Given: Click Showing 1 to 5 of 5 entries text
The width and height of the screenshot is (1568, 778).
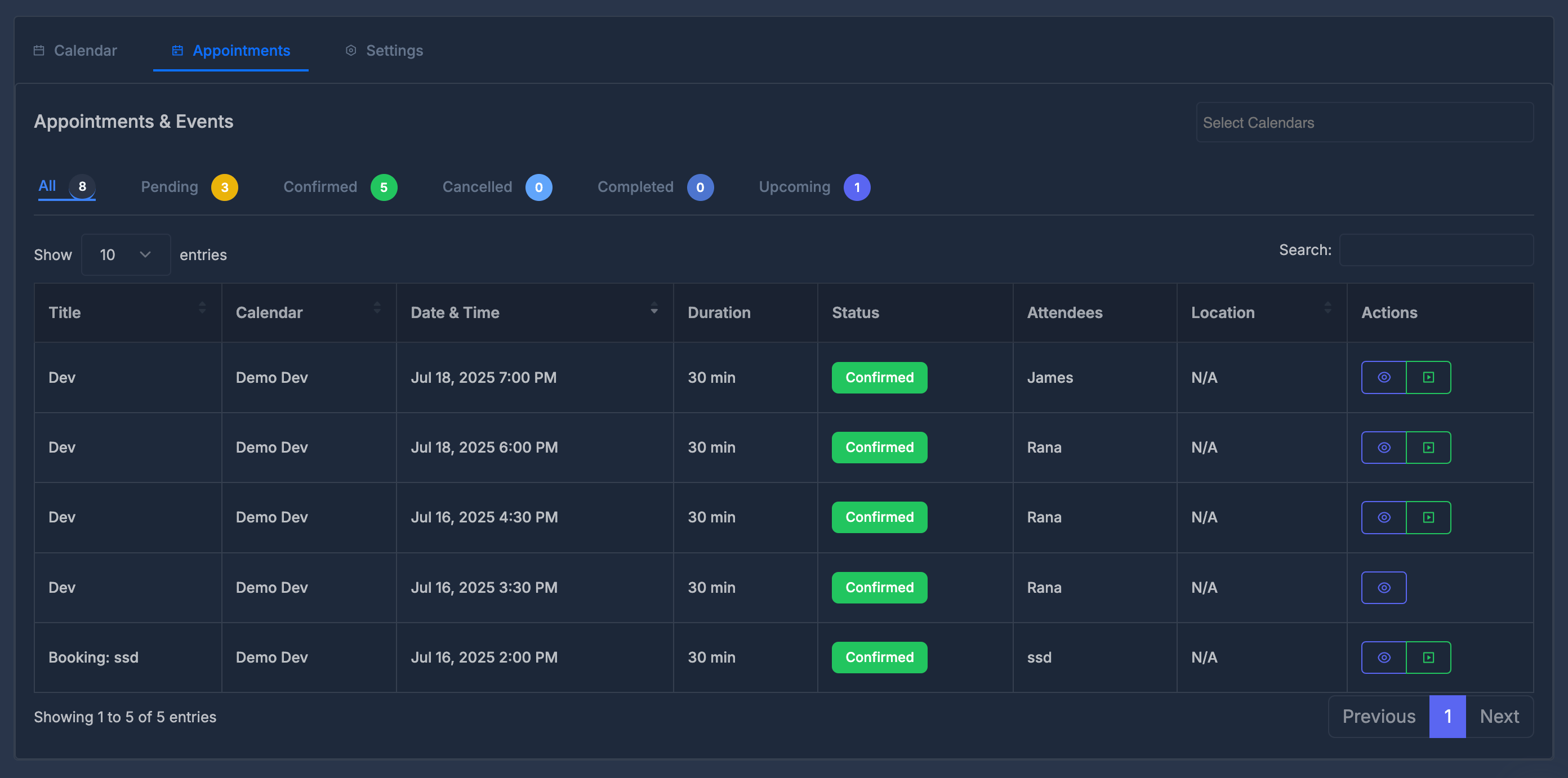Looking at the screenshot, I should click(126, 717).
